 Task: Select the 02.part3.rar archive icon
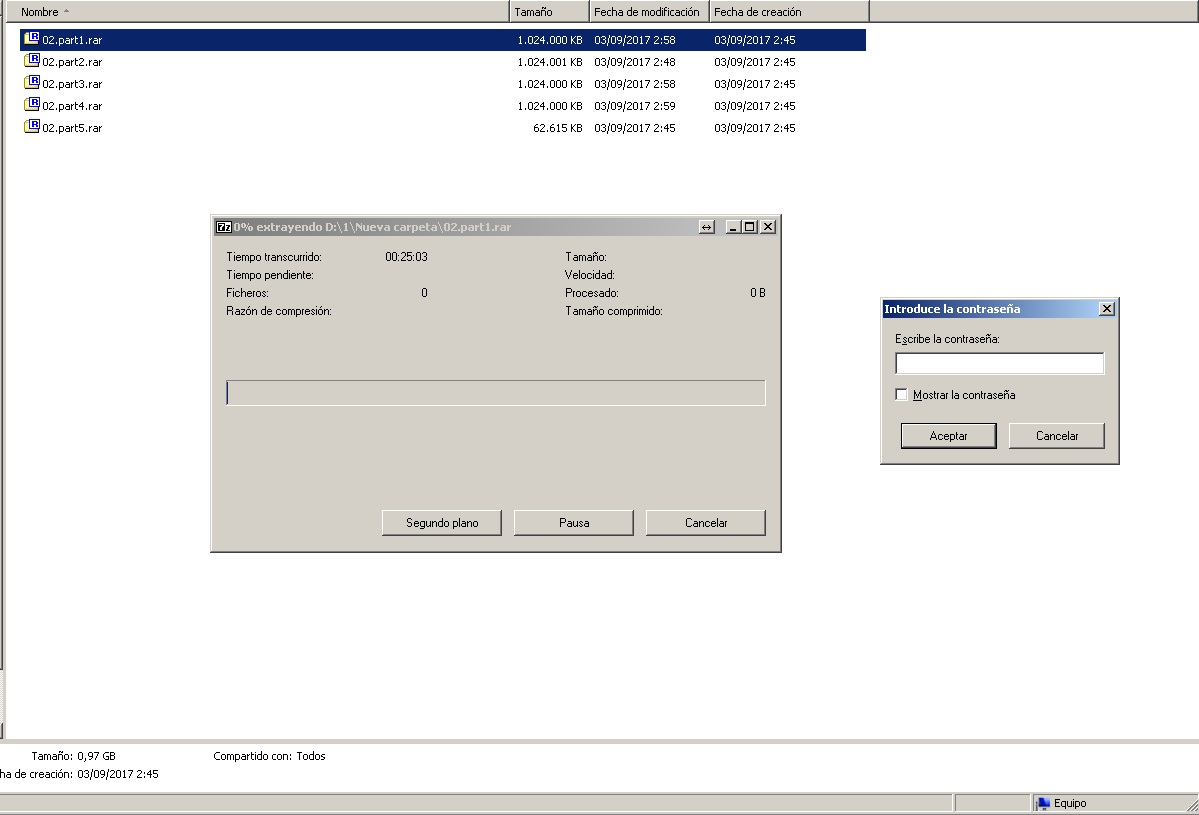click(x=31, y=83)
